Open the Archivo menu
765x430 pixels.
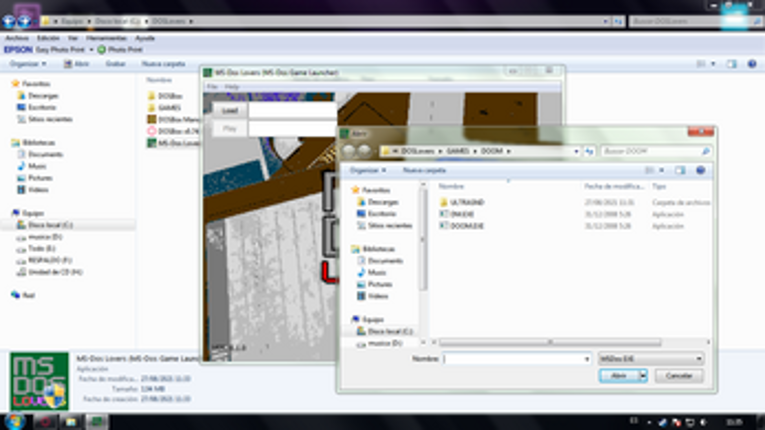[17, 38]
